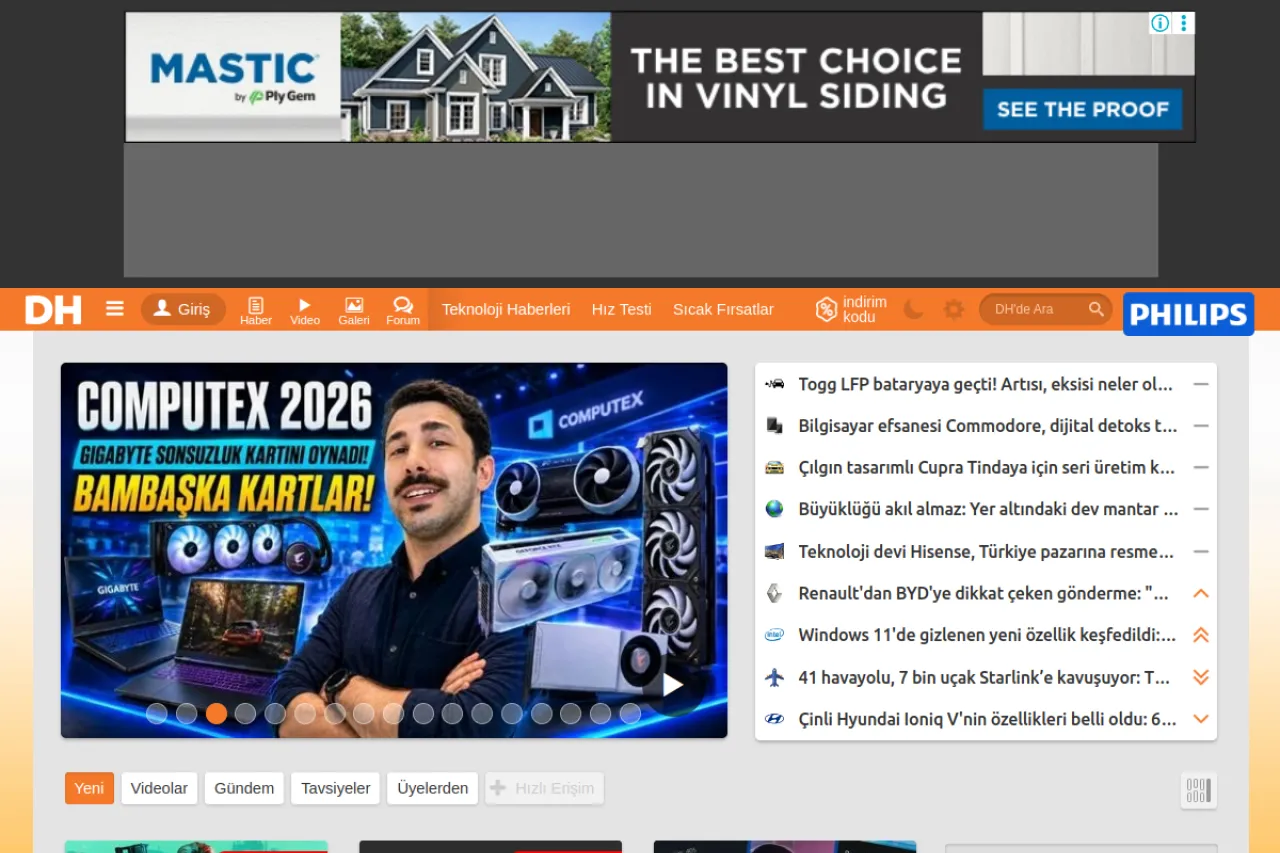1280x853 pixels.
Task: Select the first slider dot
Action: pyautogui.click(x=157, y=713)
